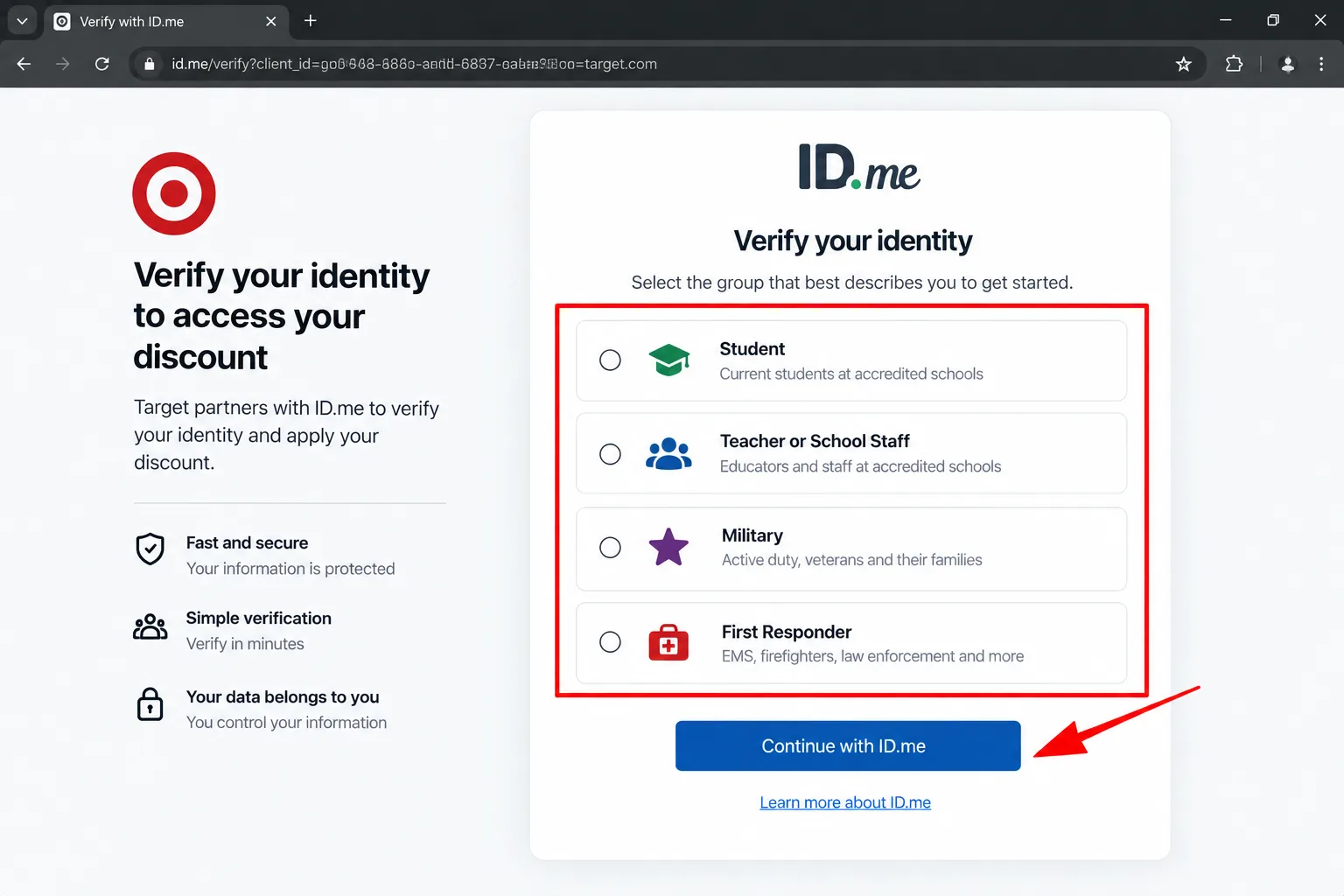Select the Student radio button
The image size is (1344, 896).
[610, 360]
